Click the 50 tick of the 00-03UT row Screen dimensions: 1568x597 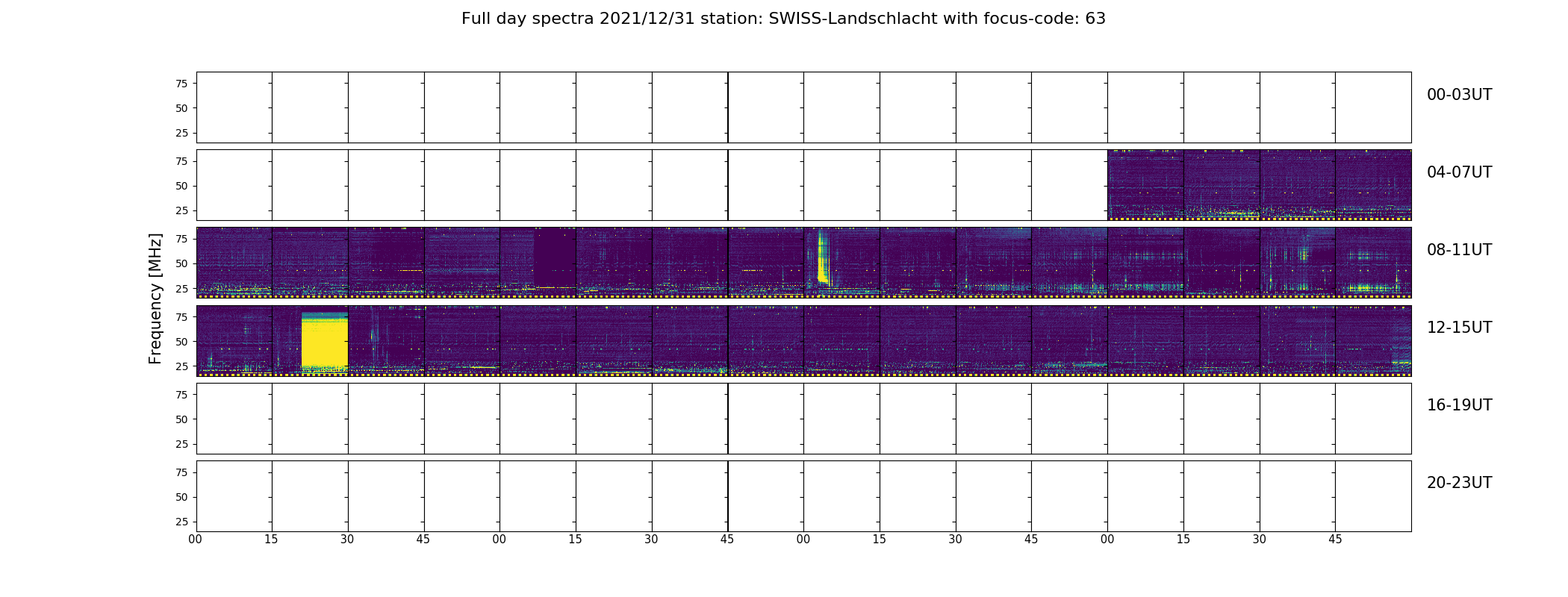click(181, 108)
